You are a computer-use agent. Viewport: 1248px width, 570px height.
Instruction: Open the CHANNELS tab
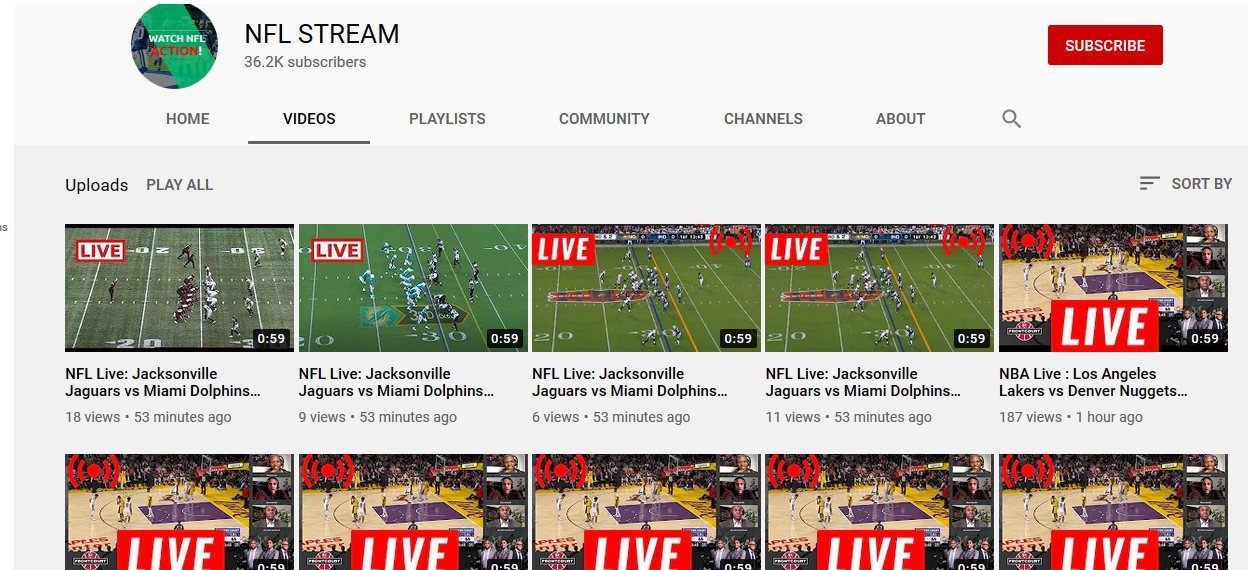click(x=763, y=119)
